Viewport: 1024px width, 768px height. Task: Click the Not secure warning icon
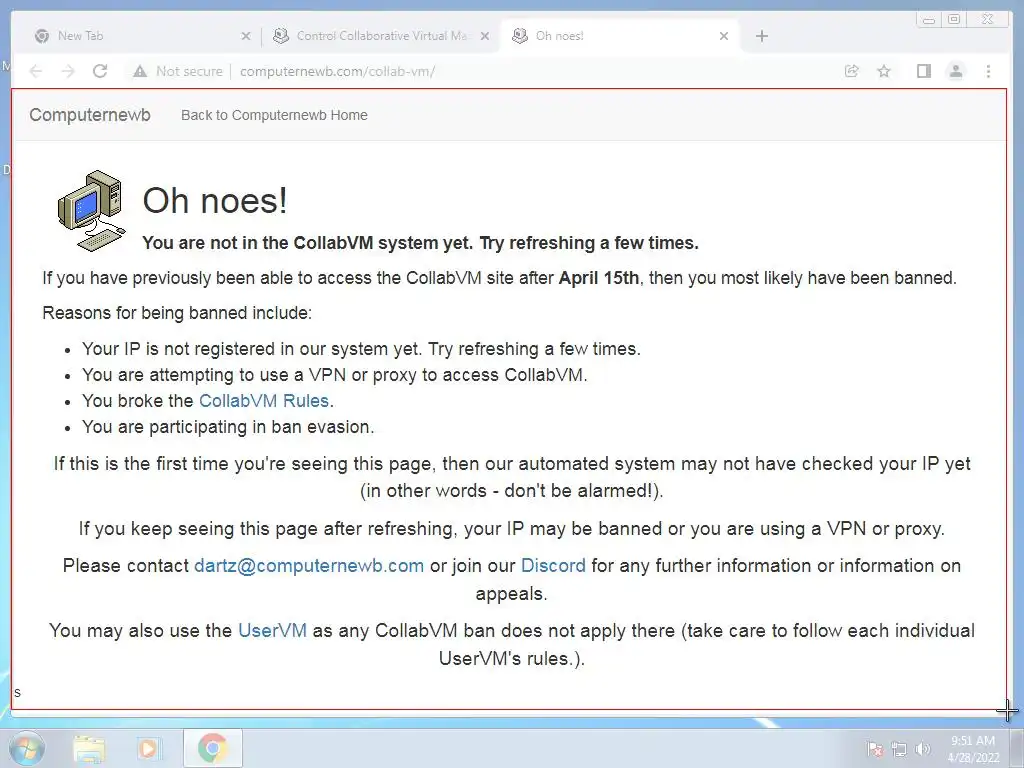(140, 71)
